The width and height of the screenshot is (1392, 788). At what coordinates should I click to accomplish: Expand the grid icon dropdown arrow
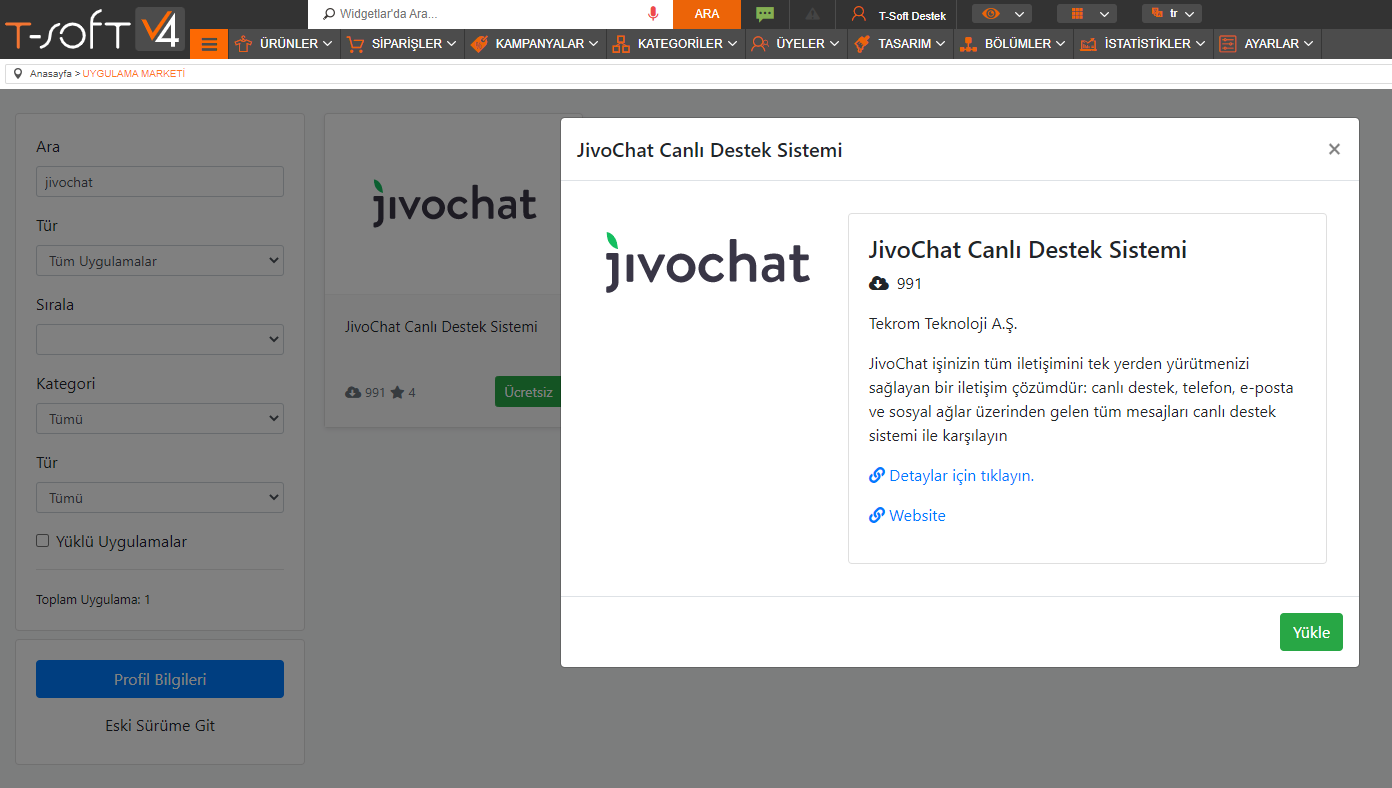click(1104, 14)
